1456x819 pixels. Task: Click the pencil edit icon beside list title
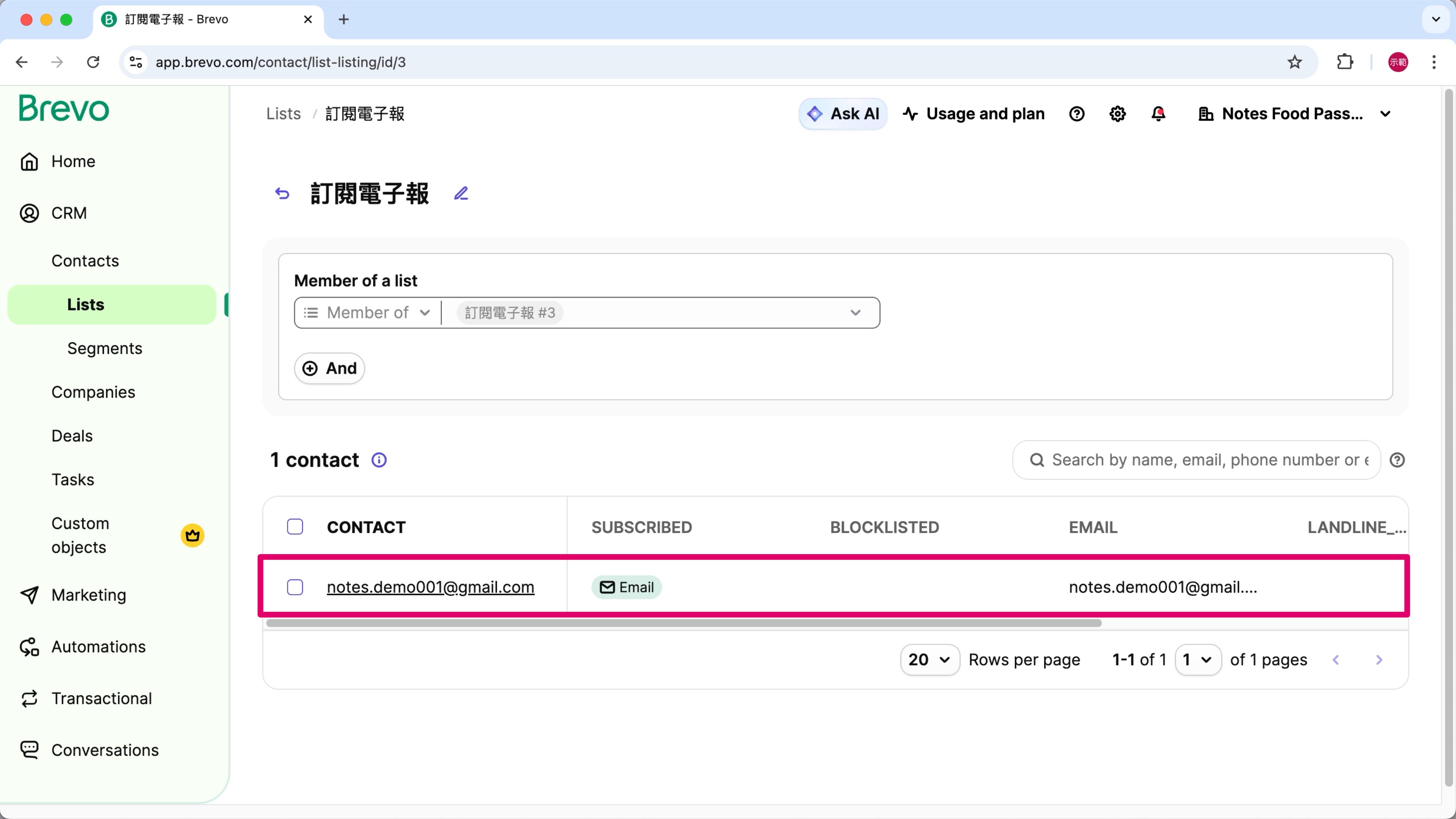pyautogui.click(x=461, y=194)
